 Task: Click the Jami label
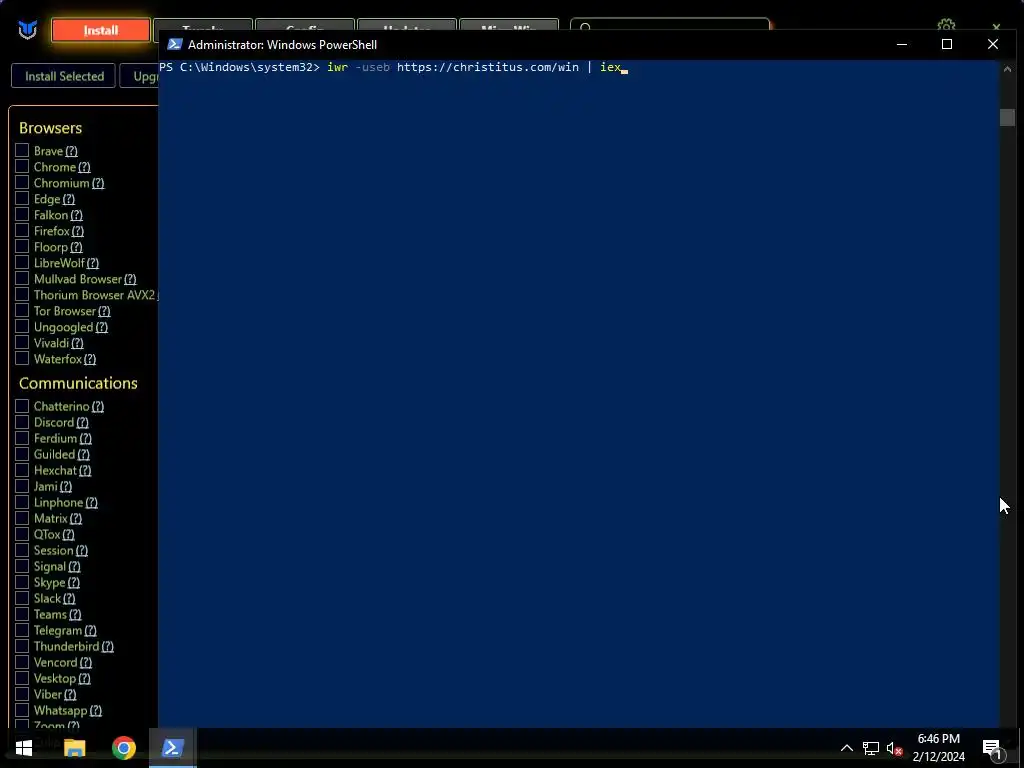tap(46, 486)
